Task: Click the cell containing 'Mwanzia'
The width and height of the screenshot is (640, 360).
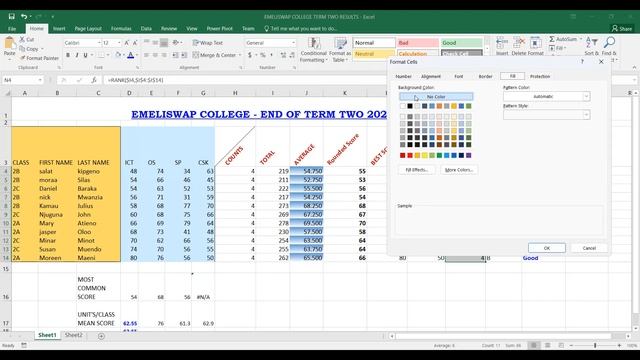Action: click(98, 197)
